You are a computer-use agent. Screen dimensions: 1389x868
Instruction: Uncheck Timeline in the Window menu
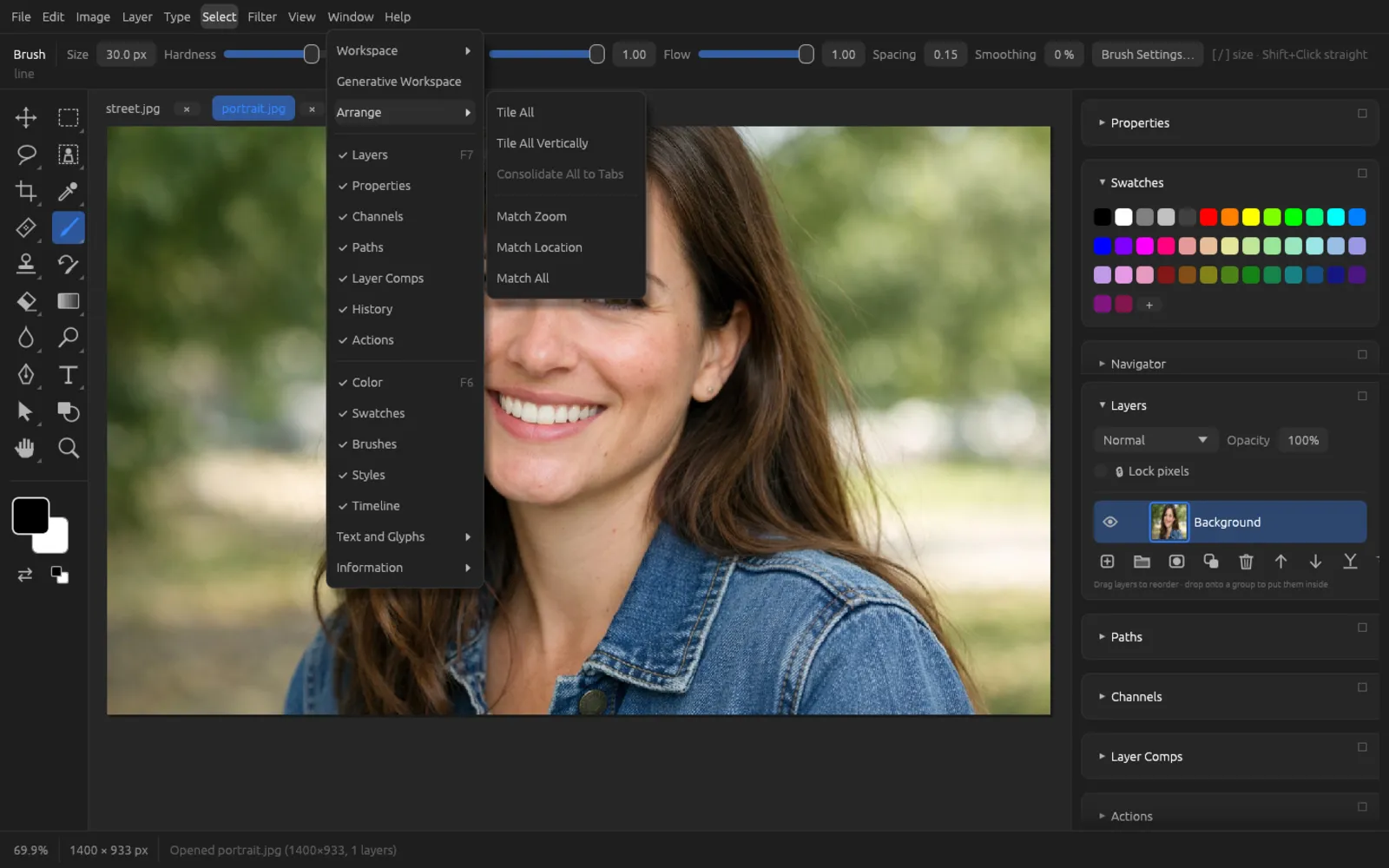tap(405, 506)
